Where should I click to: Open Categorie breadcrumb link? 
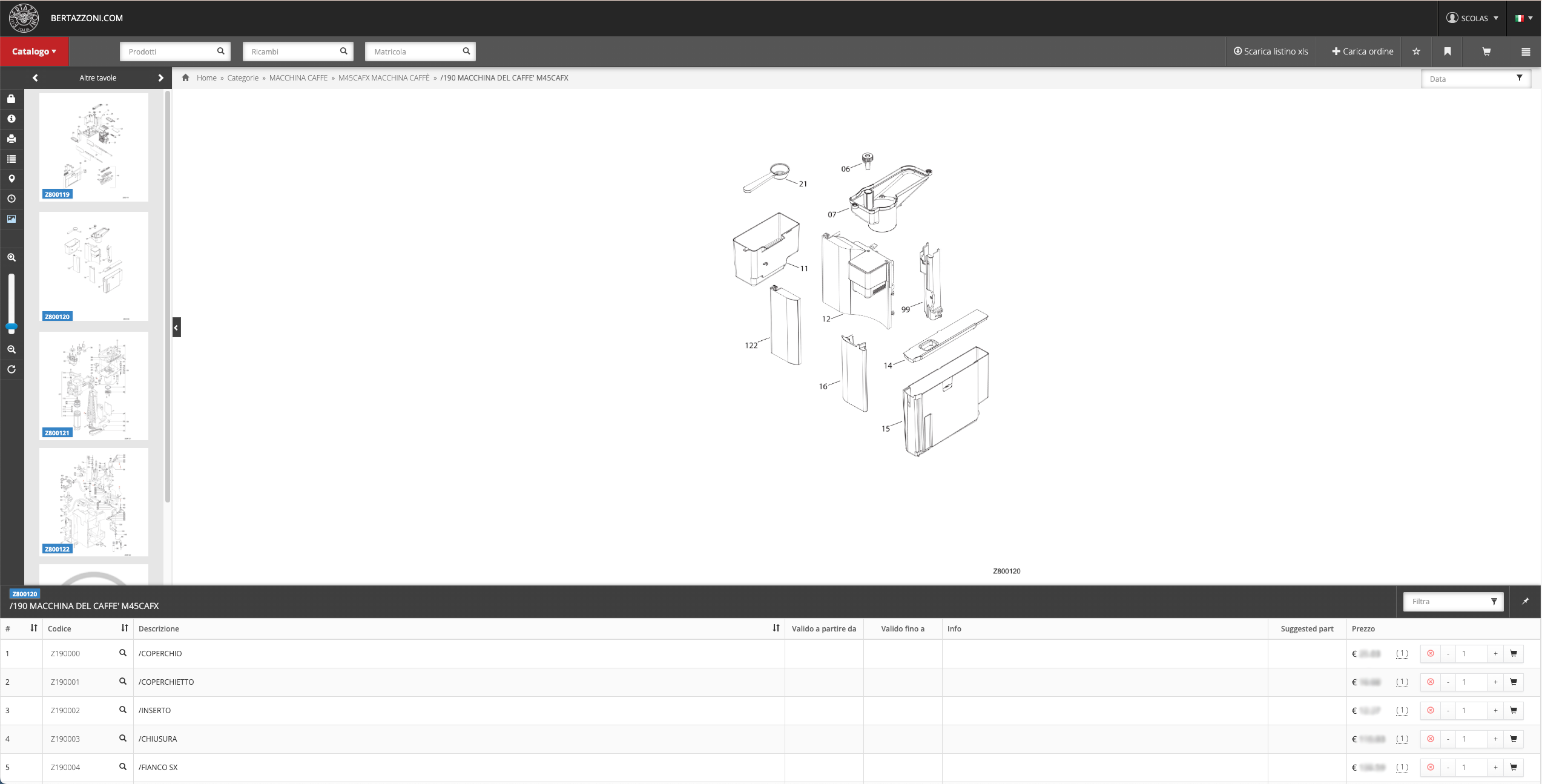(x=243, y=77)
